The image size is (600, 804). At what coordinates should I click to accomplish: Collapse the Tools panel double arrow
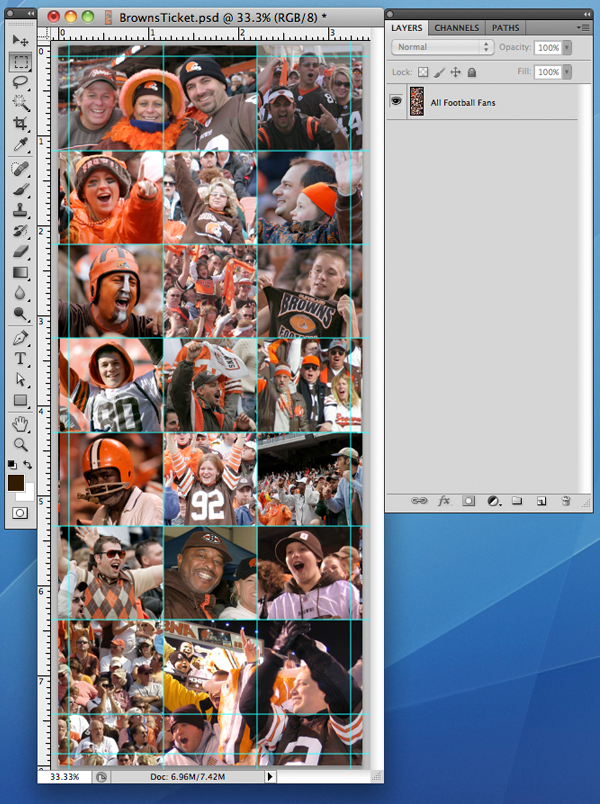pyautogui.click(x=31, y=13)
